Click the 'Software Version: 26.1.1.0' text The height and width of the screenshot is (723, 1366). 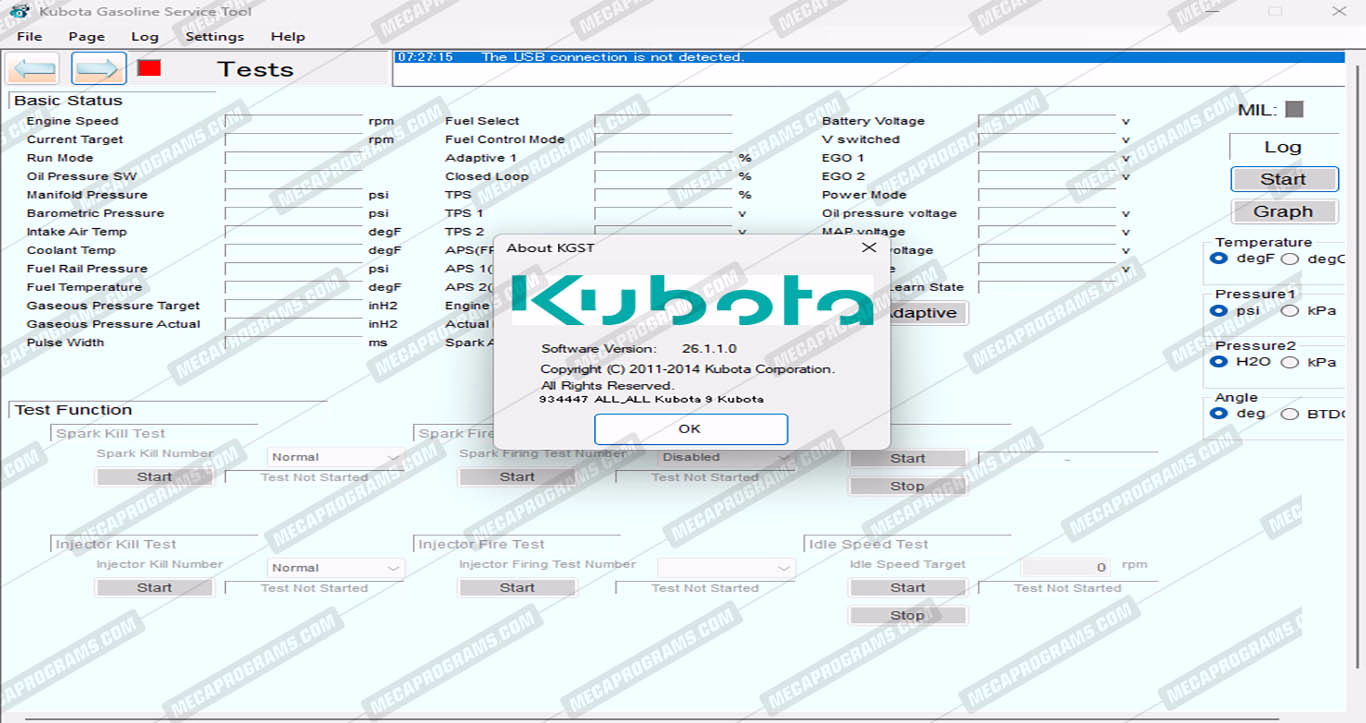pyautogui.click(x=639, y=349)
